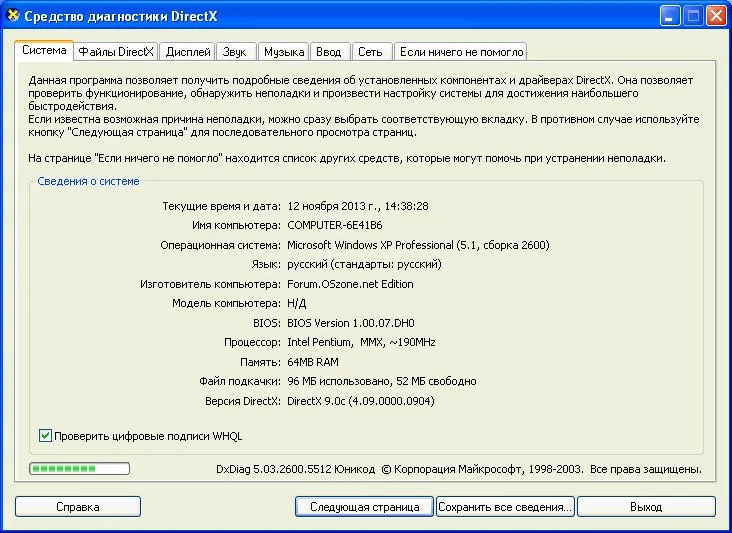732x533 pixels.
Task: Click the disabled maximize button
Action: (693, 16)
